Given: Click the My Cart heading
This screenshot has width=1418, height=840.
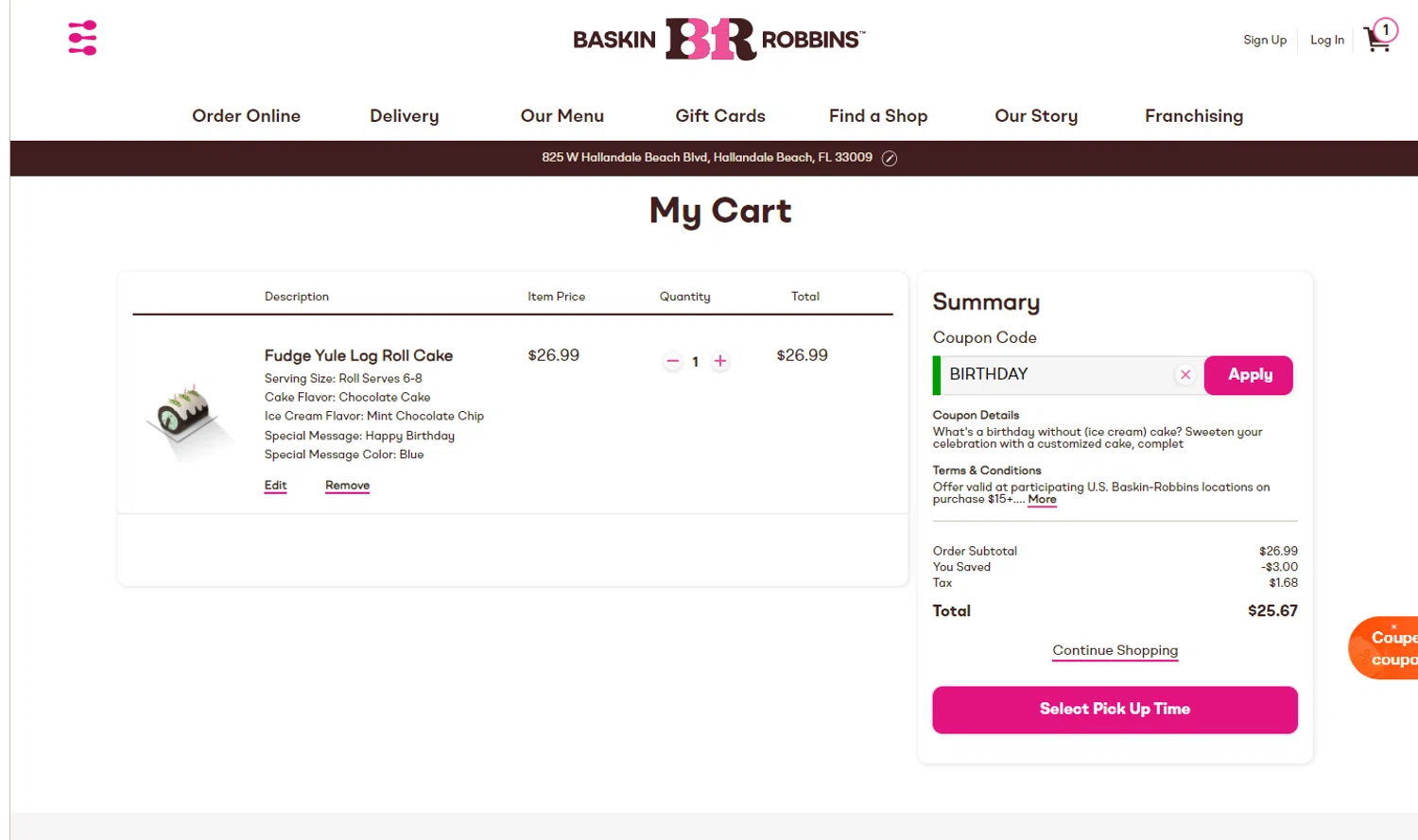Looking at the screenshot, I should [720, 211].
